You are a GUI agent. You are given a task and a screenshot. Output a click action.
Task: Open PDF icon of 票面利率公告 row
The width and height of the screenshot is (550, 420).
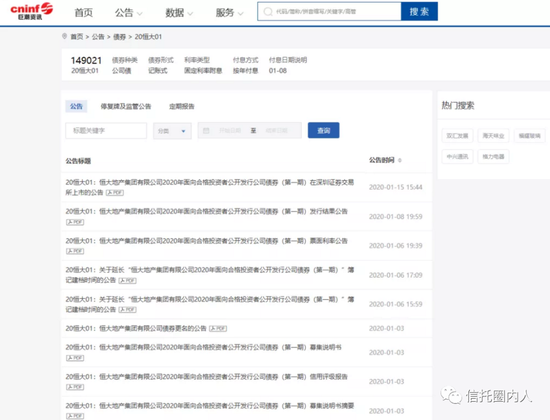pos(75,251)
